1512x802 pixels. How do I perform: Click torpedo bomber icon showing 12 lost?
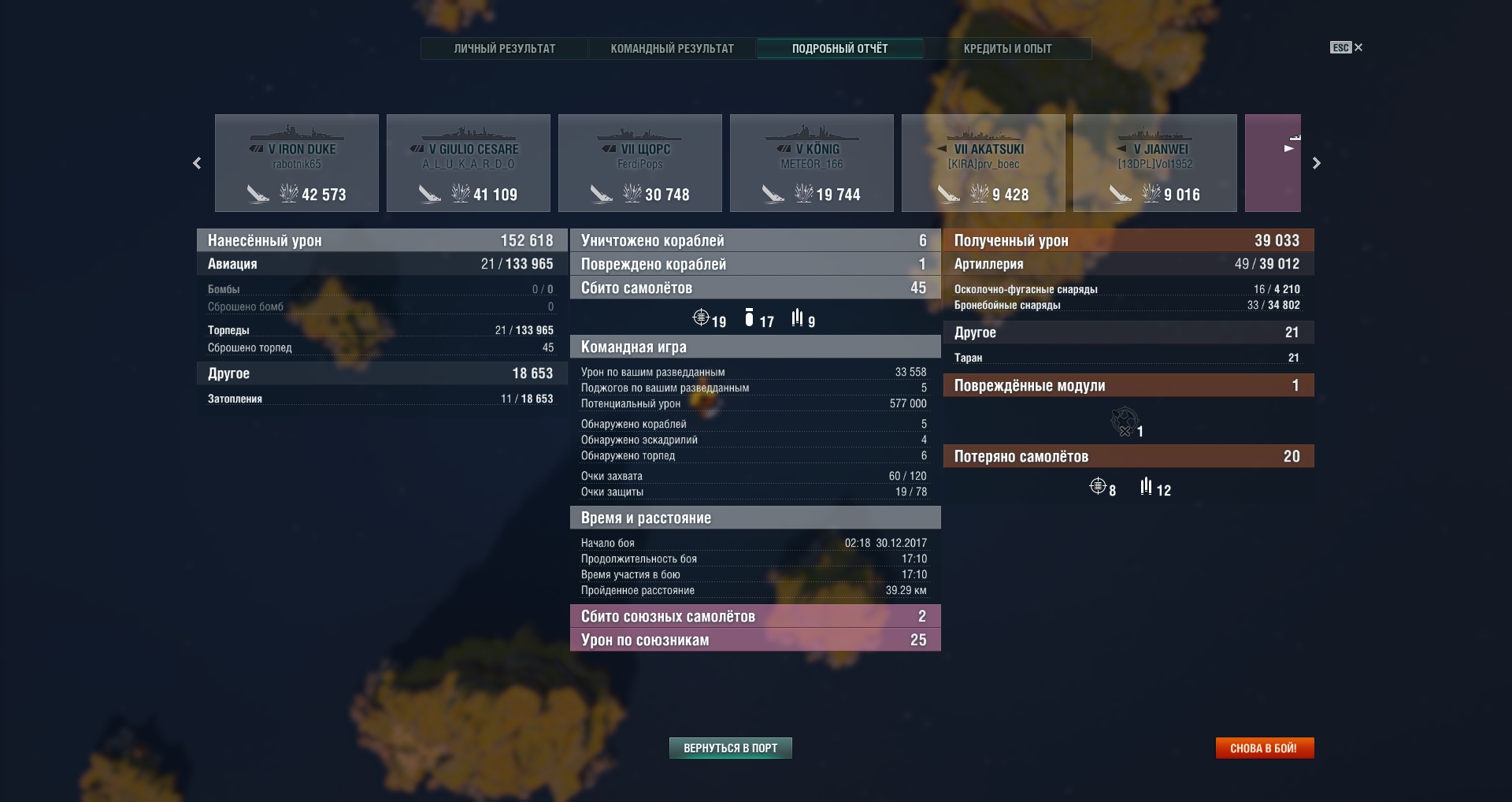point(1146,487)
